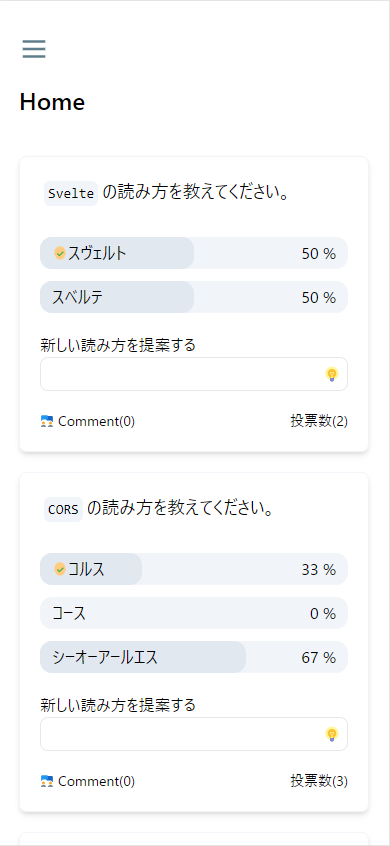The width and height of the screenshot is (390, 846).
Task: Vote for コルス reading option
Action: pos(194,569)
